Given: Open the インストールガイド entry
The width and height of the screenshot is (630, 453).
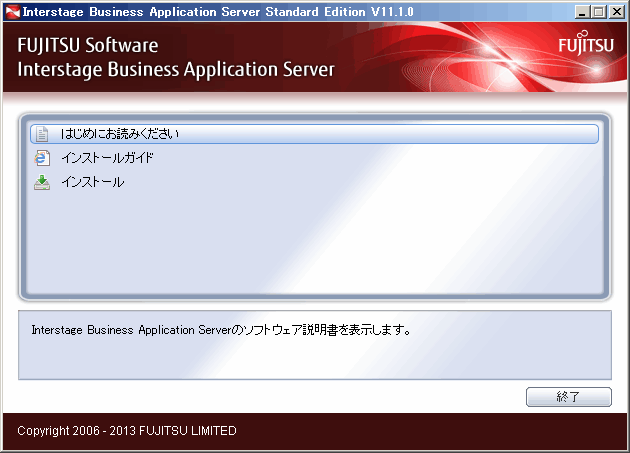Looking at the screenshot, I should 107,158.
